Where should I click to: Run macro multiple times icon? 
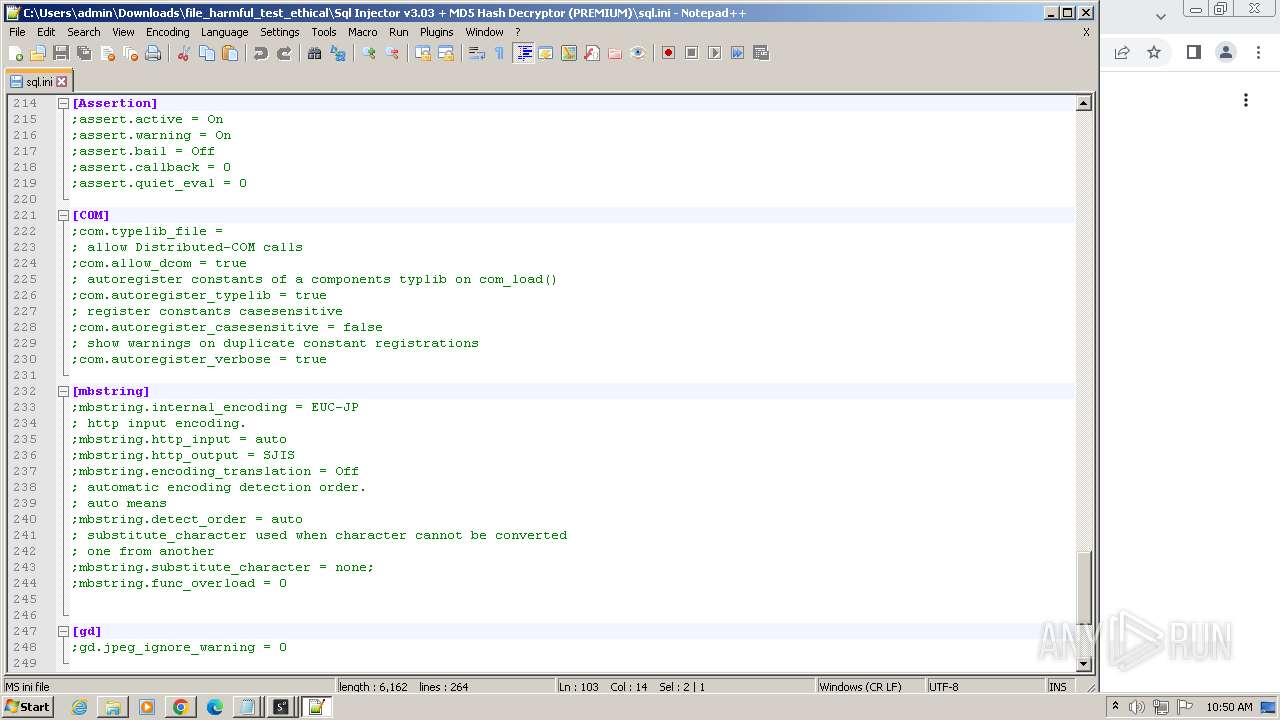tap(737, 53)
